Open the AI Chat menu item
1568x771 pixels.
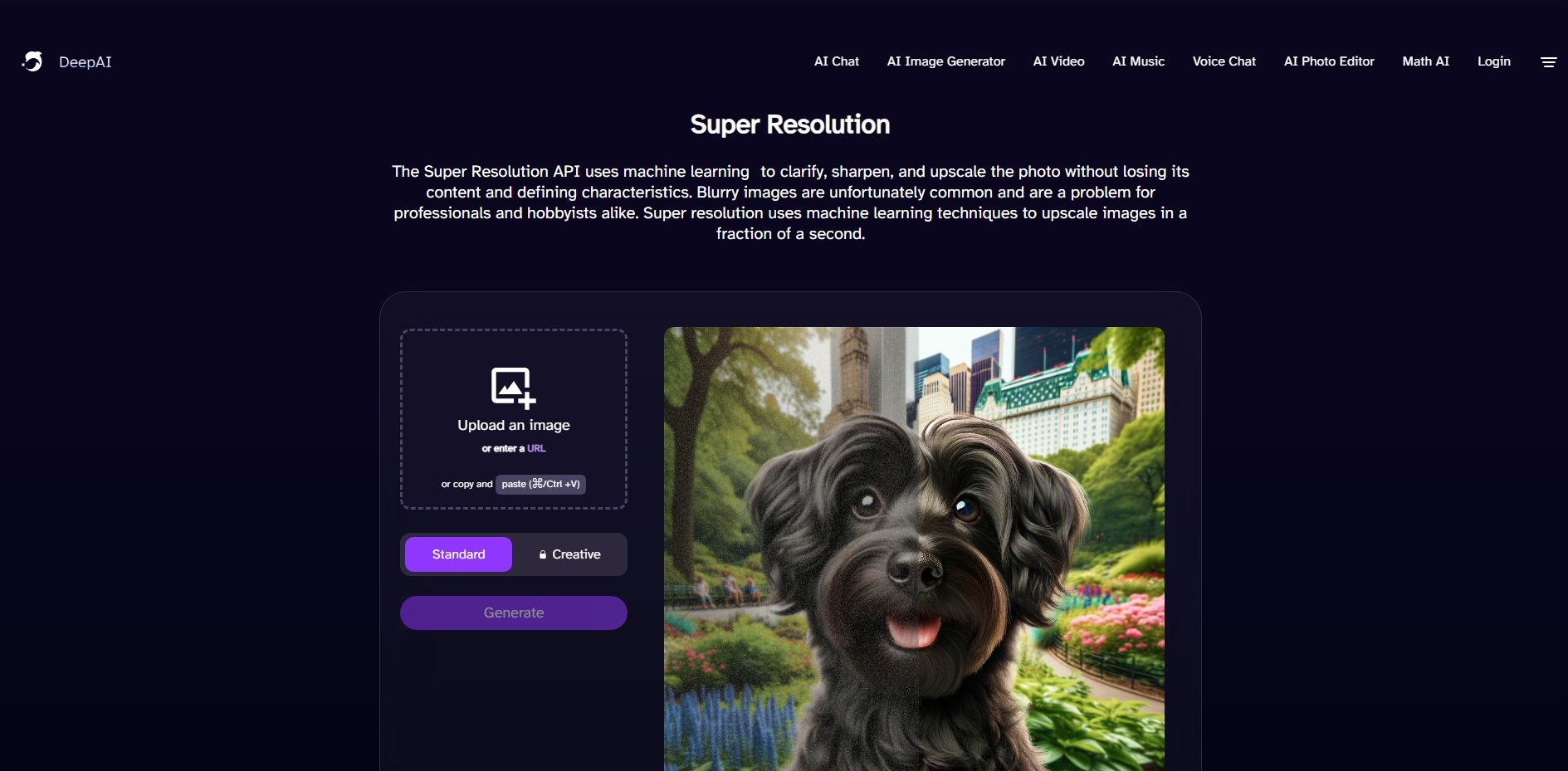(837, 61)
